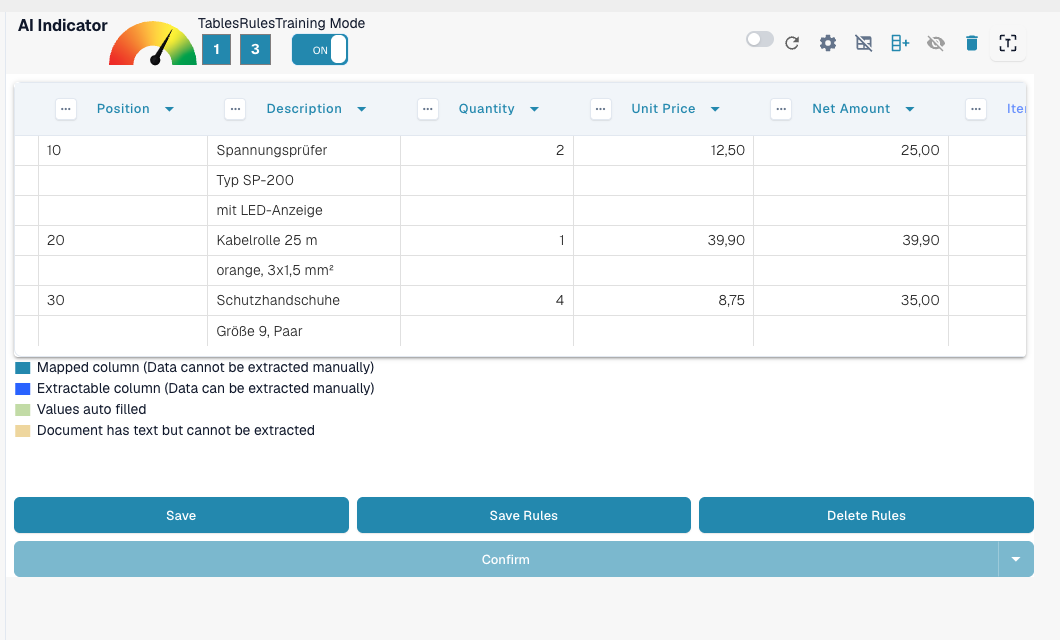Select the Spannungsprüfer description cell
Screen dimensions: 1060x640
pyautogui.click(x=304, y=150)
